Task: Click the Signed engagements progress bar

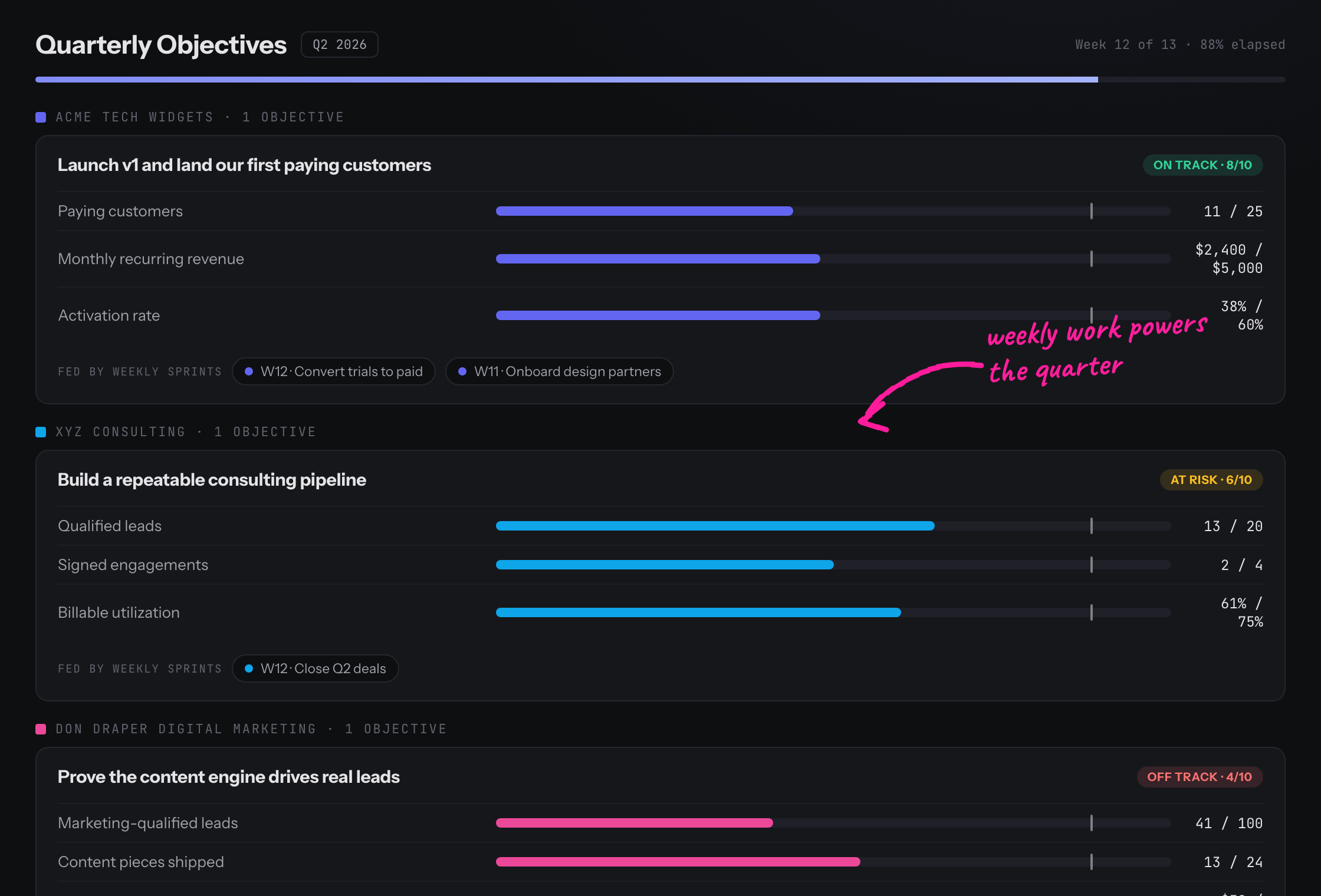Action: click(833, 565)
